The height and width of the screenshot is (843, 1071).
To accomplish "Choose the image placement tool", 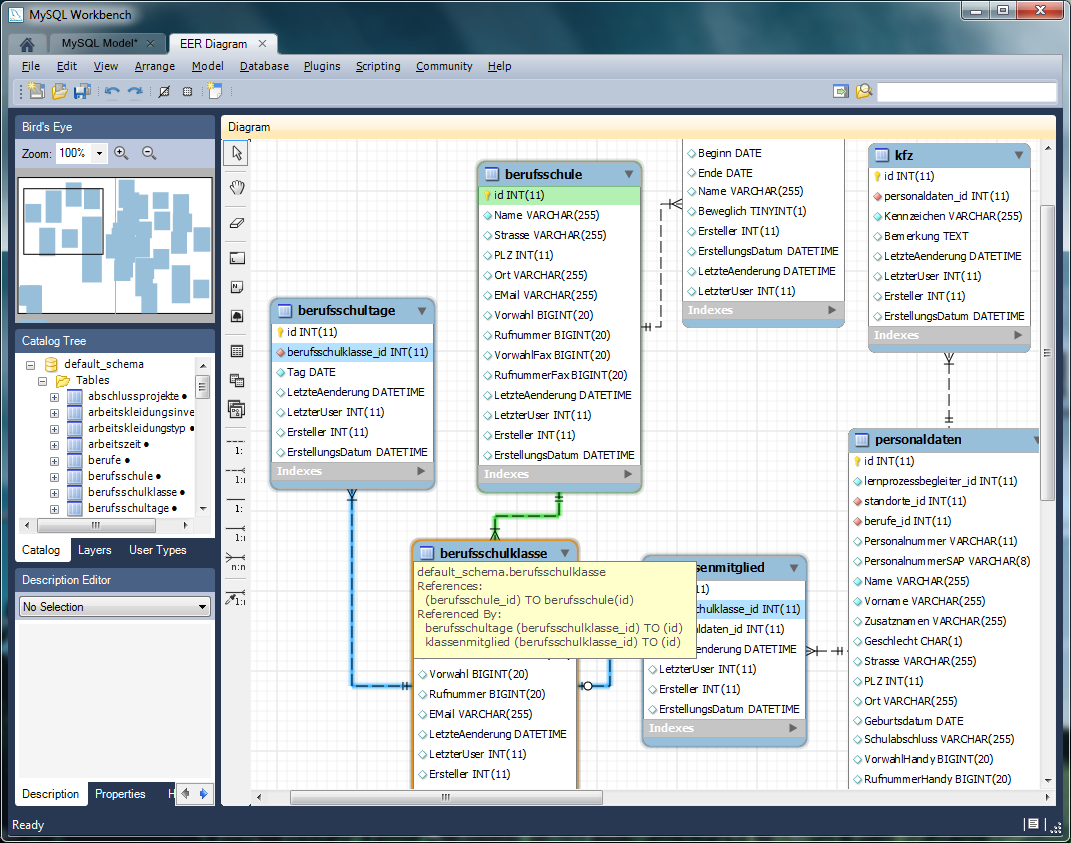I will point(236,316).
